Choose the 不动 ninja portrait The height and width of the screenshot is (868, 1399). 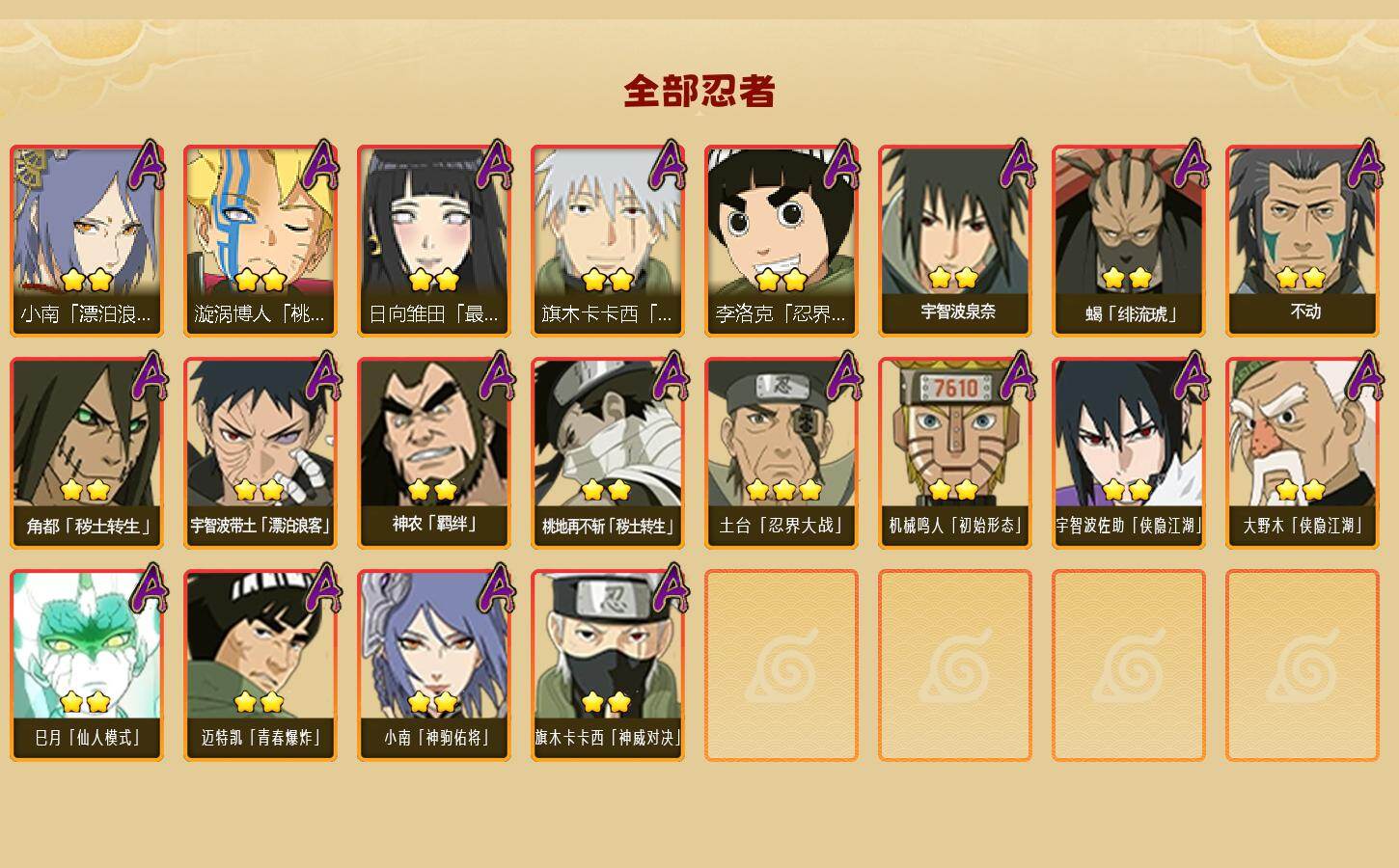click(1302, 241)
